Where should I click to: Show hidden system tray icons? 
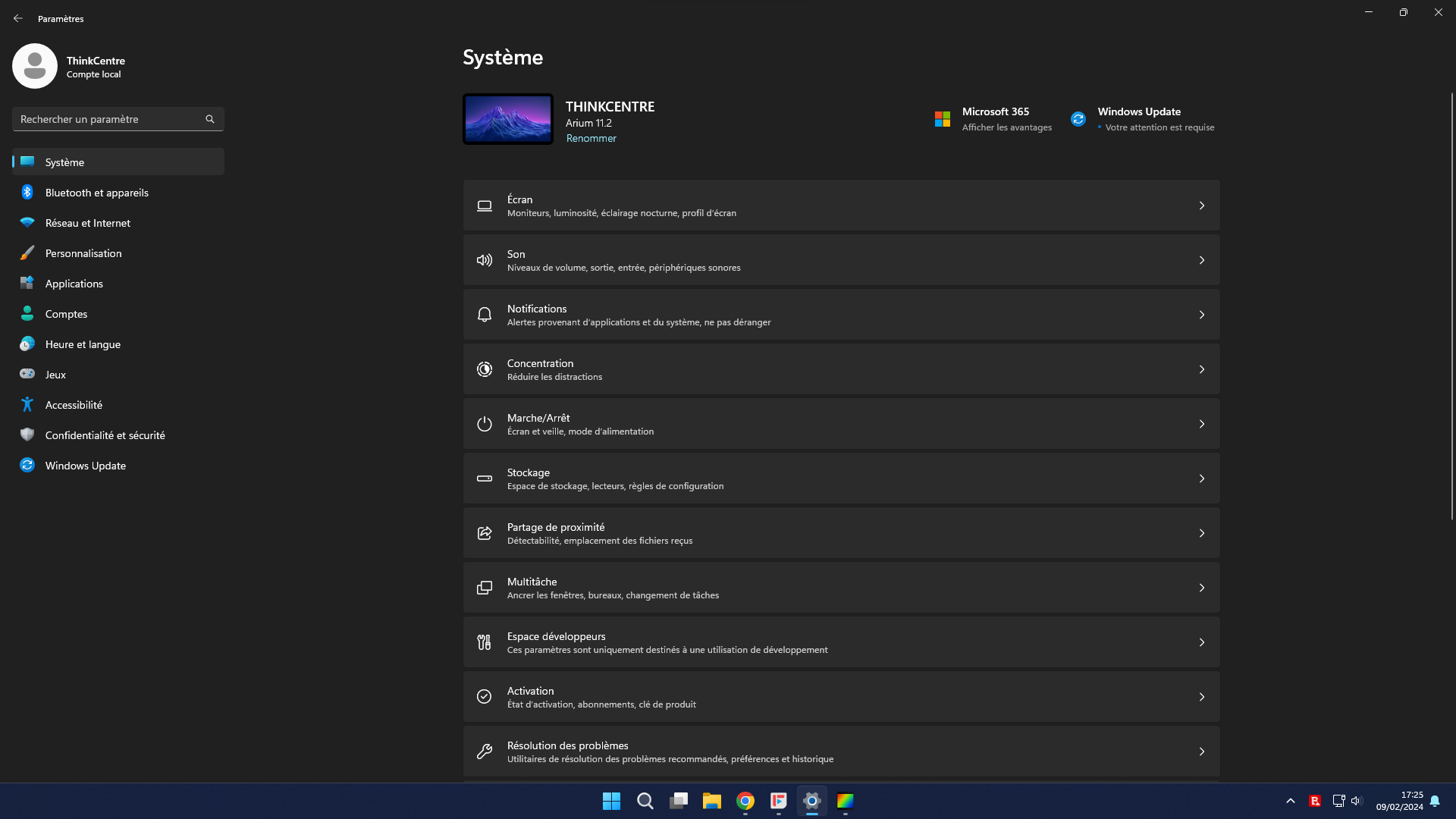tap(1290, 801)
